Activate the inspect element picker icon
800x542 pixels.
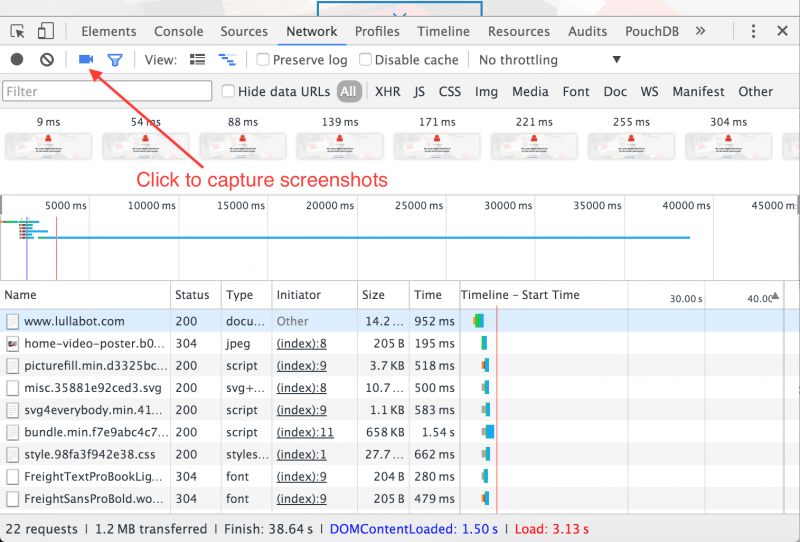[x=18, y=31]
